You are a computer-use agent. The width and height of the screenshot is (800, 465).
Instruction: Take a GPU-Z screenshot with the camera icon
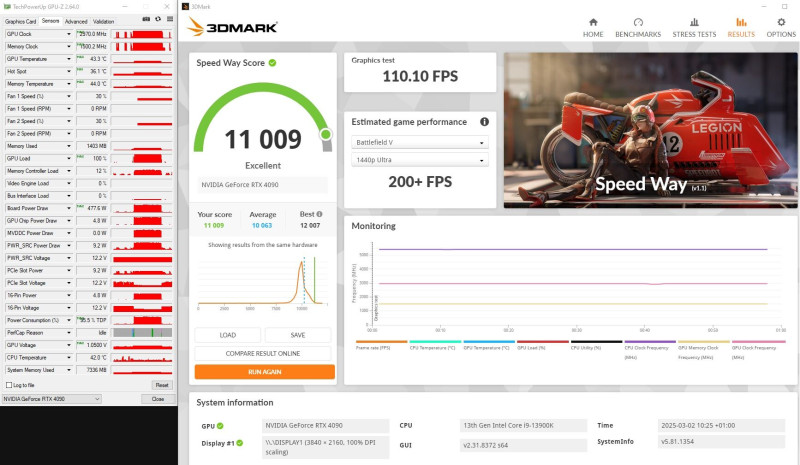click(x=146, y=19)
